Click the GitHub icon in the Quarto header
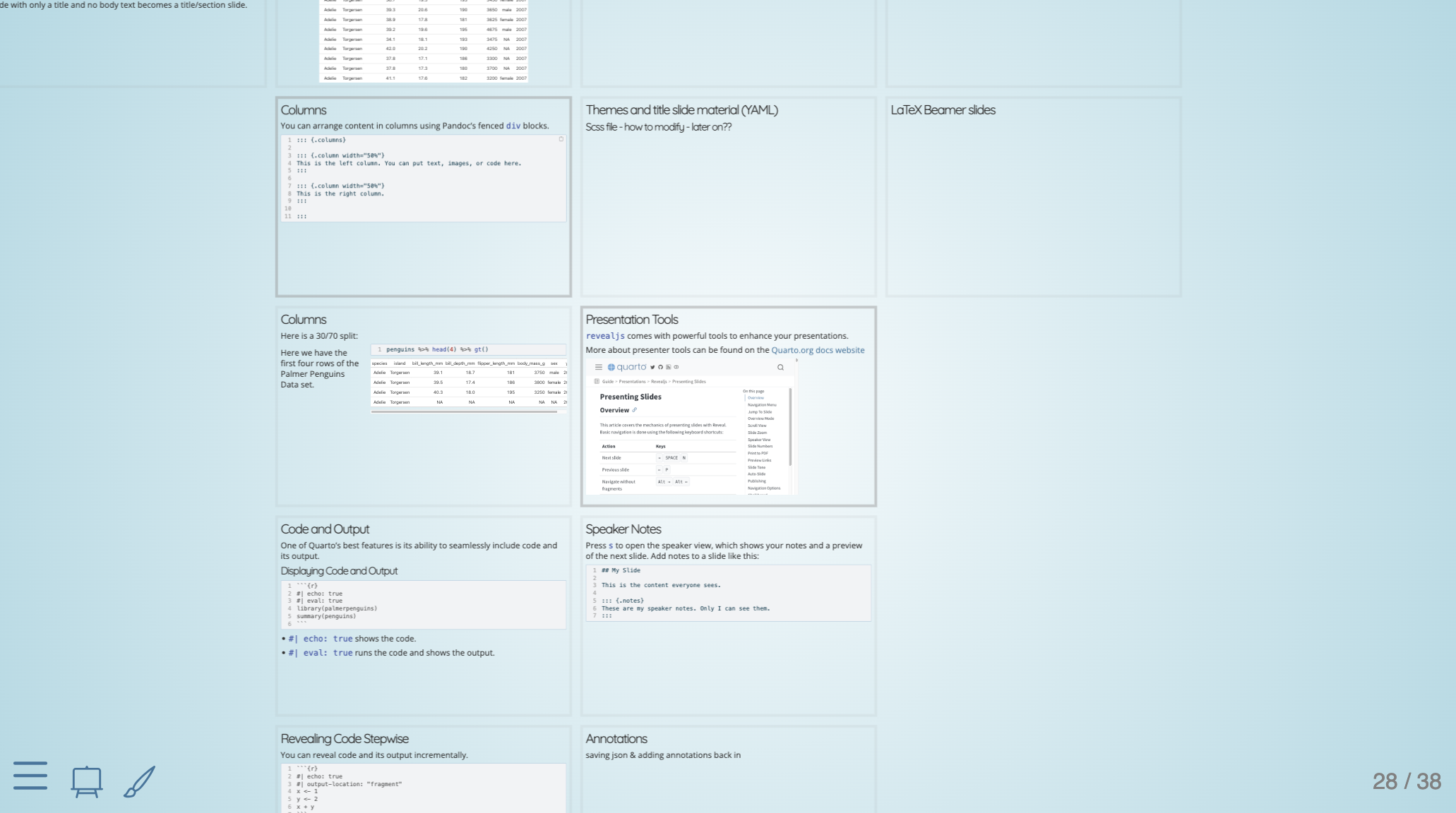Screen dimensions: 1456x813 click(660, 367)
